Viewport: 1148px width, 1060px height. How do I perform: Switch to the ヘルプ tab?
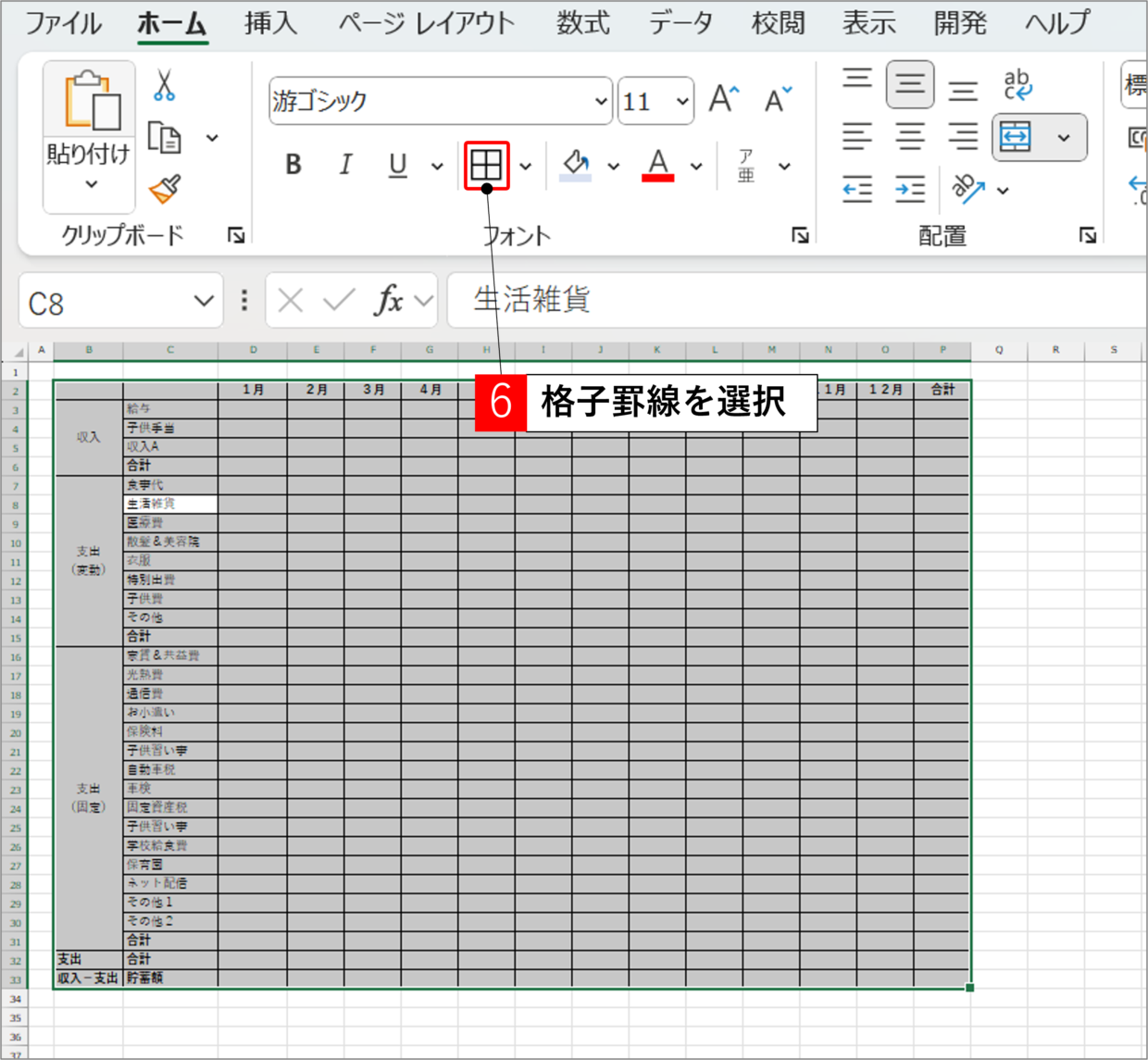(1056, 22)
